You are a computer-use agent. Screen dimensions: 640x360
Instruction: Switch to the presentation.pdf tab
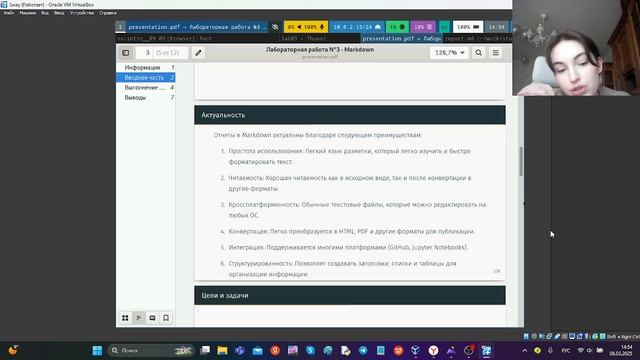(x=401, y=38)
